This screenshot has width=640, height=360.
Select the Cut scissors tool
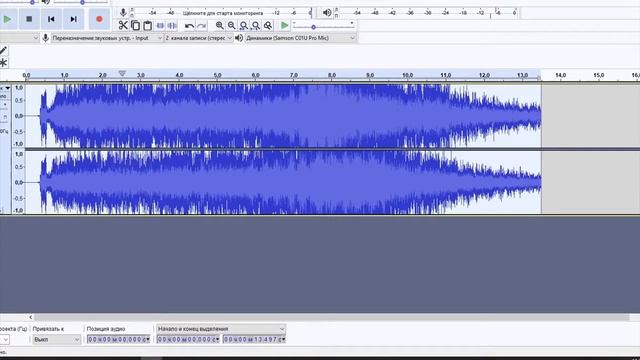click(x=123, y=25)
